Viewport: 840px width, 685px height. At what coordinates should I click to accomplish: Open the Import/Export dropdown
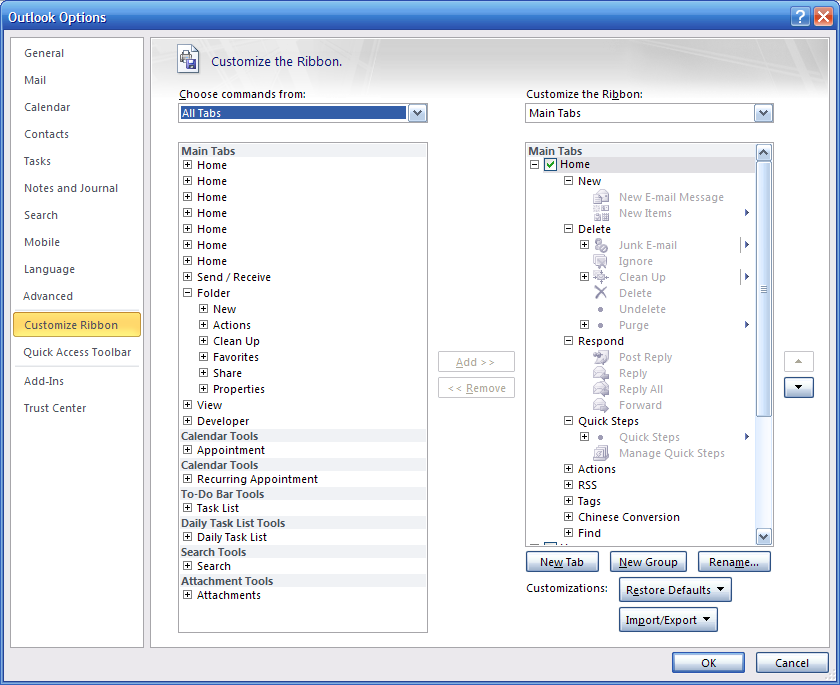[668, 620]
